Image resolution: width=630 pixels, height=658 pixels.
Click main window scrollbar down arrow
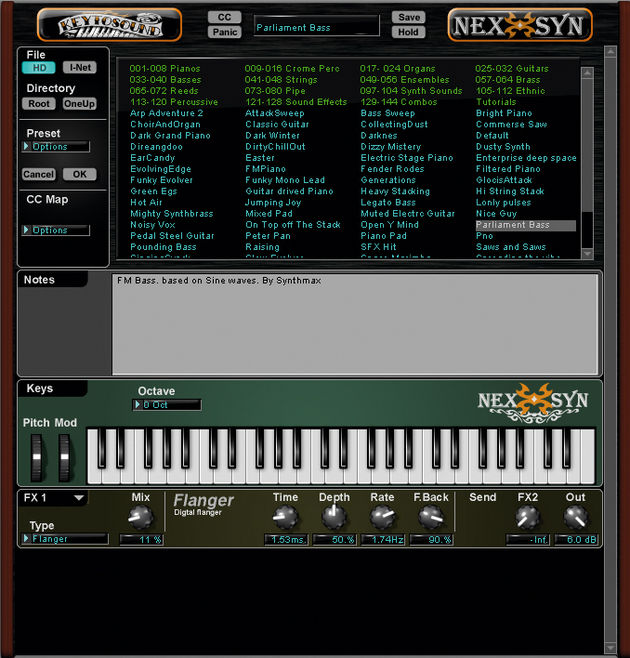pyautogui.click(x=610, y=648)
